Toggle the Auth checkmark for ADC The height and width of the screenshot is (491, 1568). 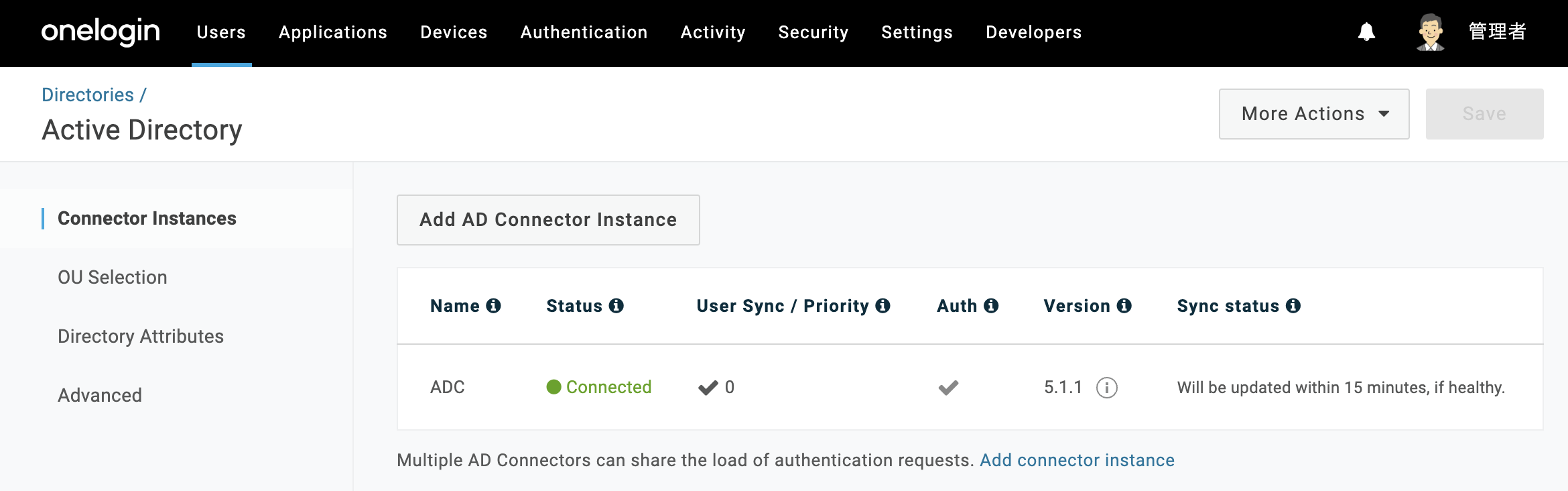point(948,388)
